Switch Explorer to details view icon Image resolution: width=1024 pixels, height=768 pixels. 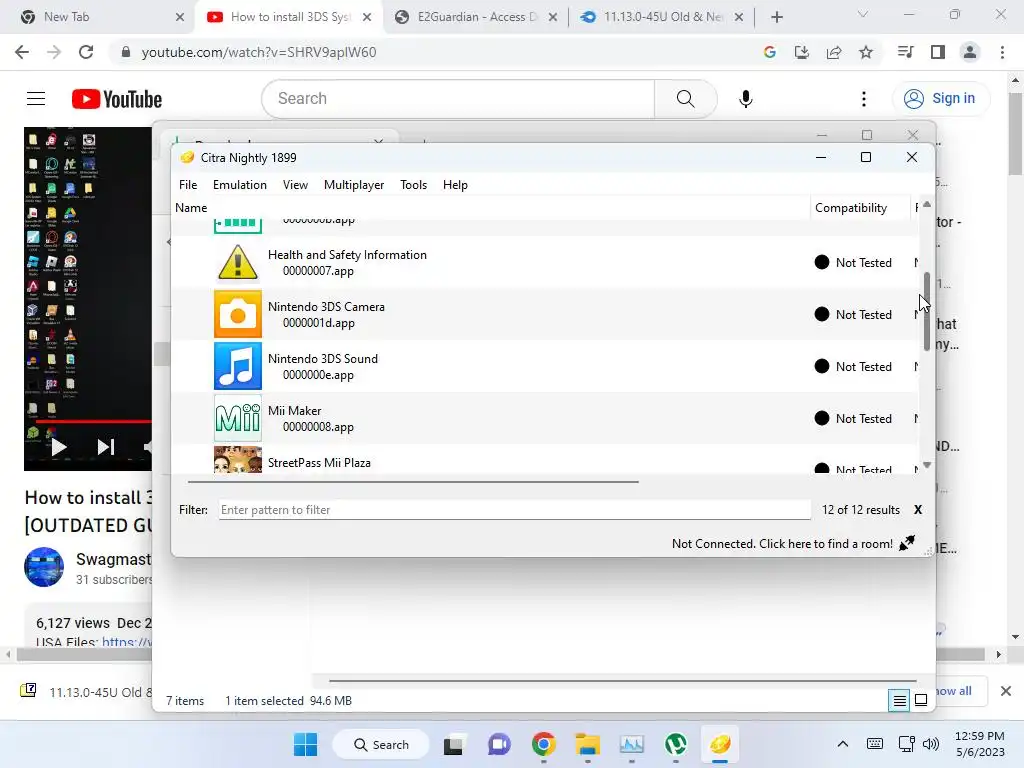[x=899, y=701]
